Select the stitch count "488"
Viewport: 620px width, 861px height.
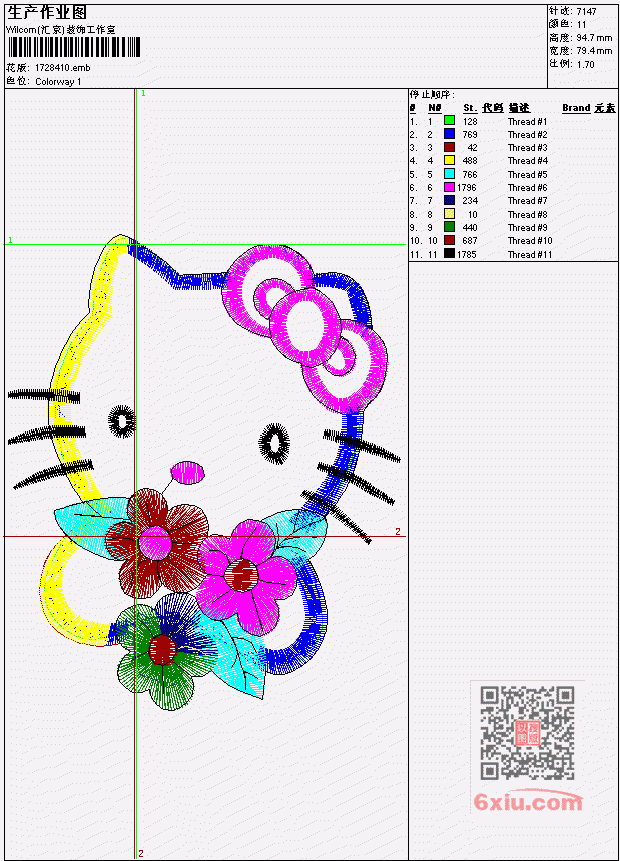(470, 161)
